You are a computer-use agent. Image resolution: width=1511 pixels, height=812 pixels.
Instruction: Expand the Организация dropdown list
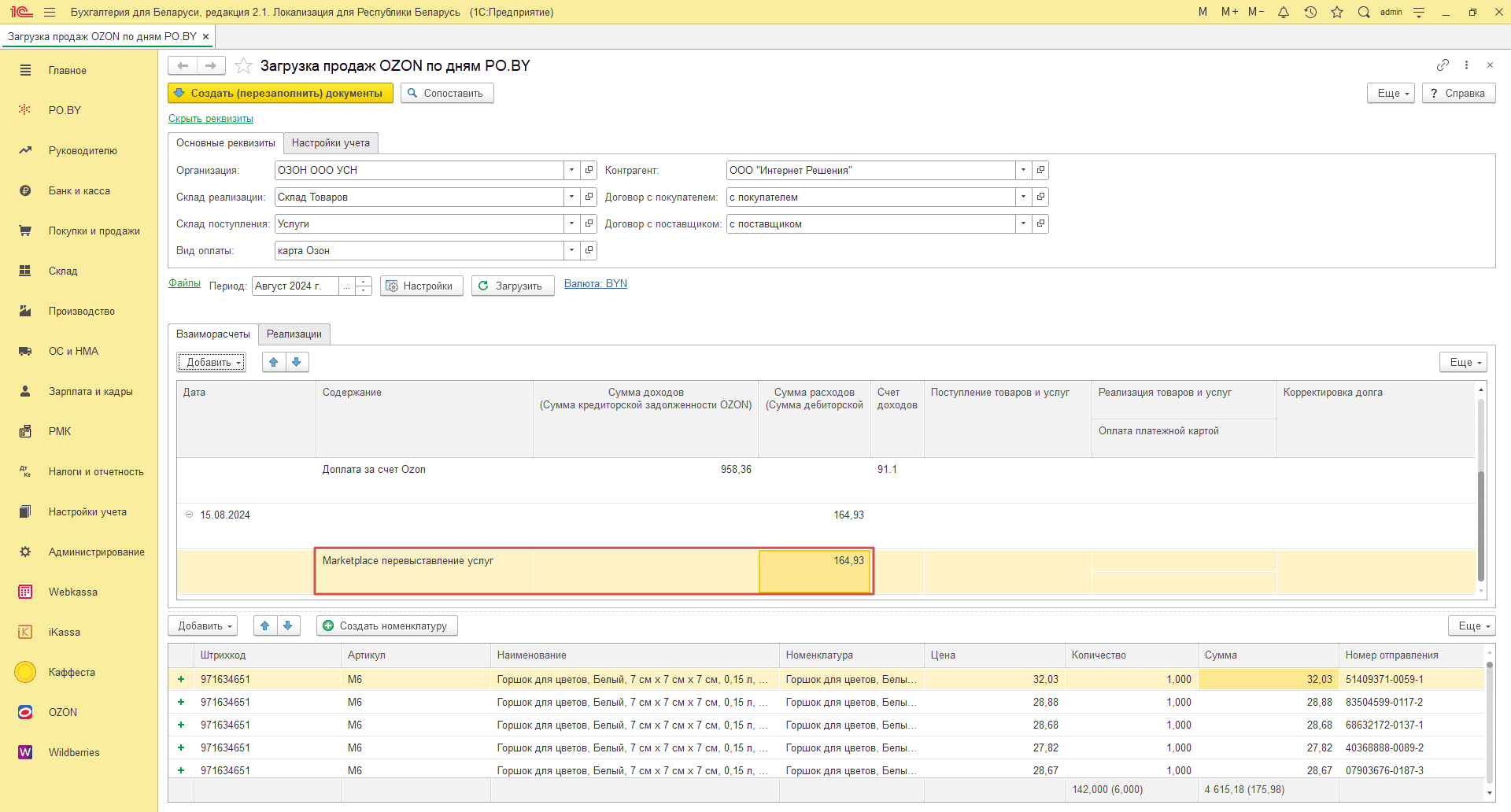pos(572,170)
